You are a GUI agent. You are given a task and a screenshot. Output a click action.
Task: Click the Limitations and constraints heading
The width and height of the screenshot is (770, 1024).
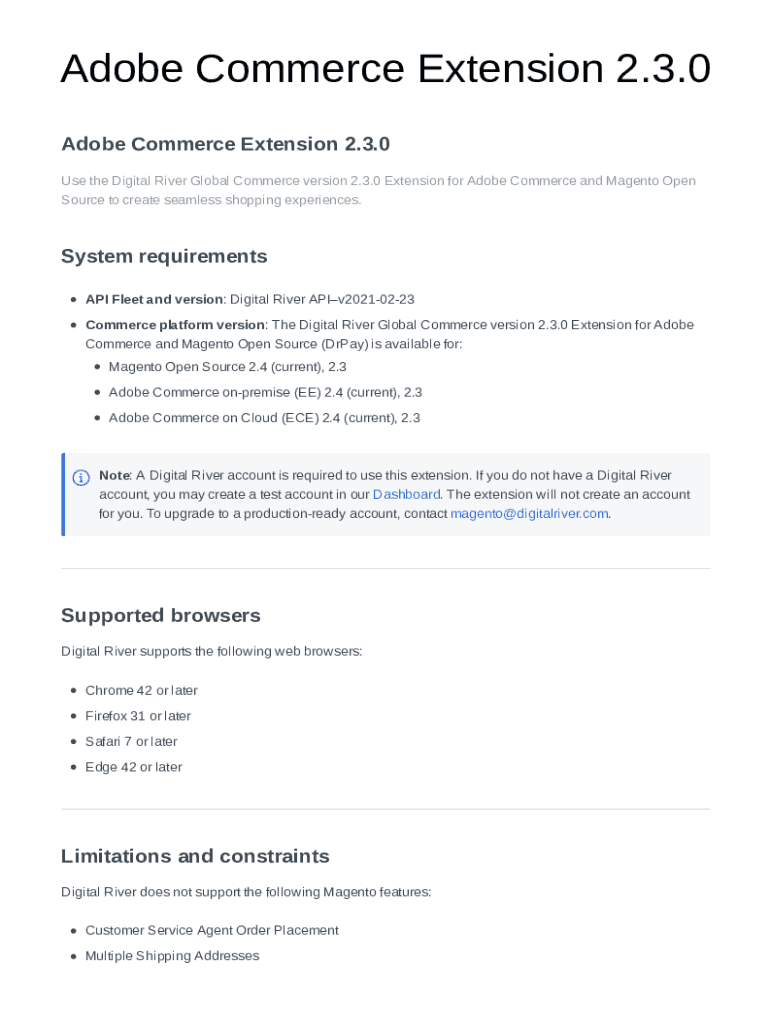[195, 856]
